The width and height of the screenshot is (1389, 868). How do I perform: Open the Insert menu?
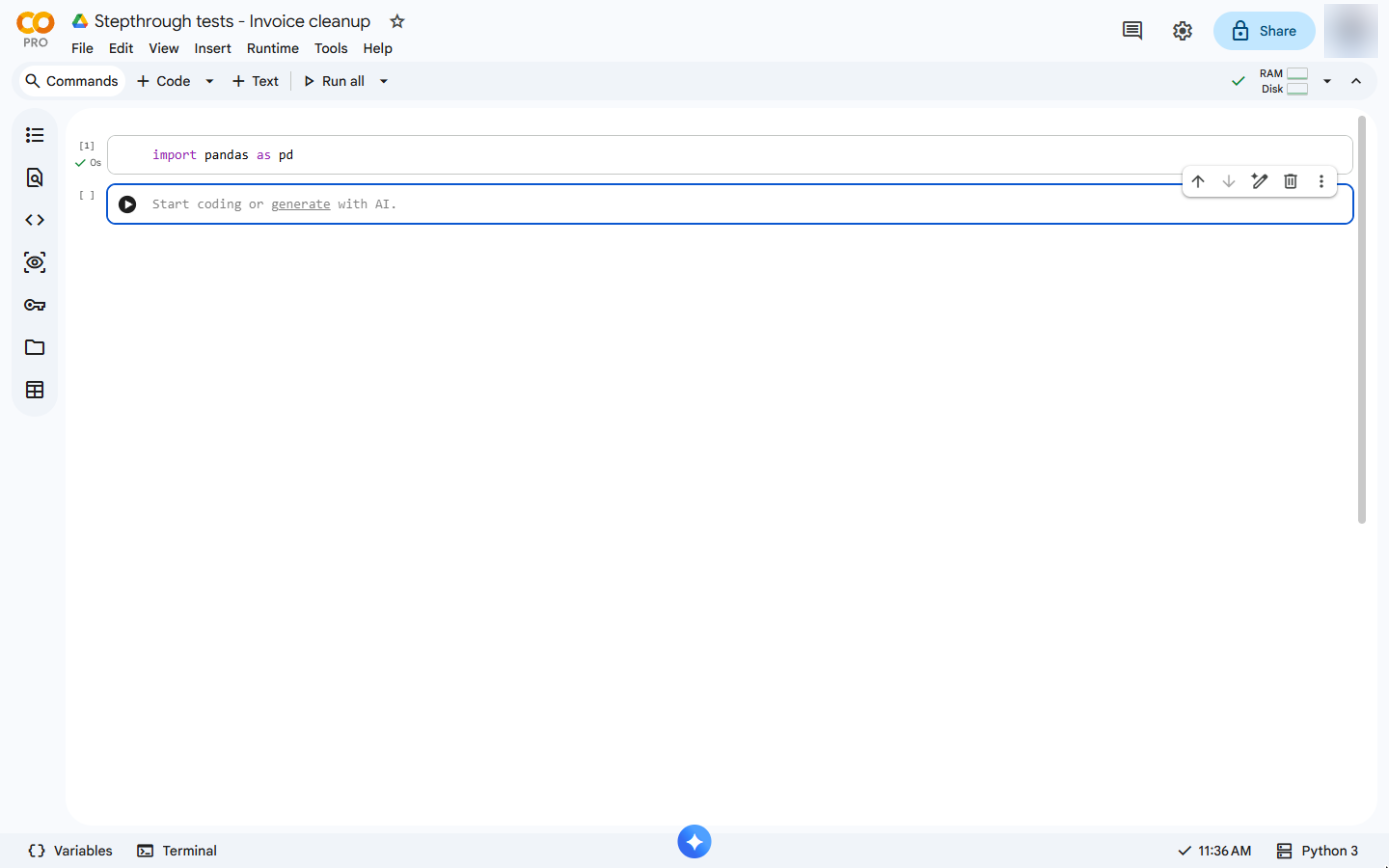213,48
